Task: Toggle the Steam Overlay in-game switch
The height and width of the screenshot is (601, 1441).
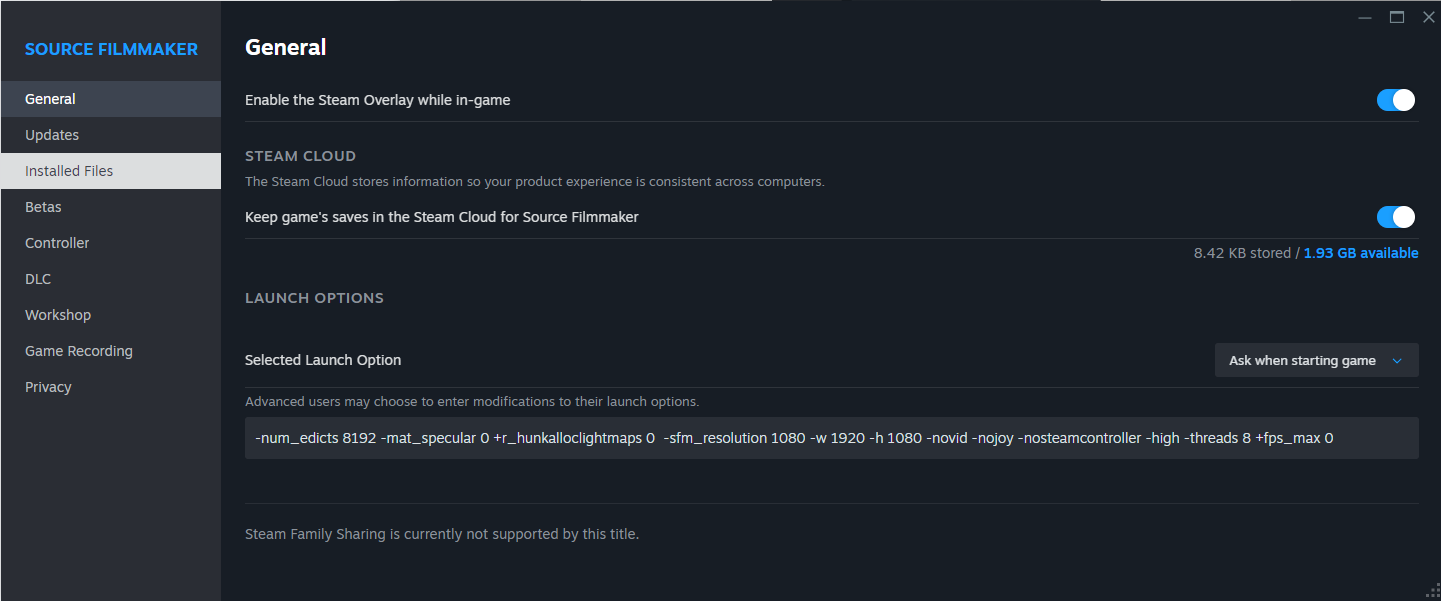Action: pos(1395,100)
